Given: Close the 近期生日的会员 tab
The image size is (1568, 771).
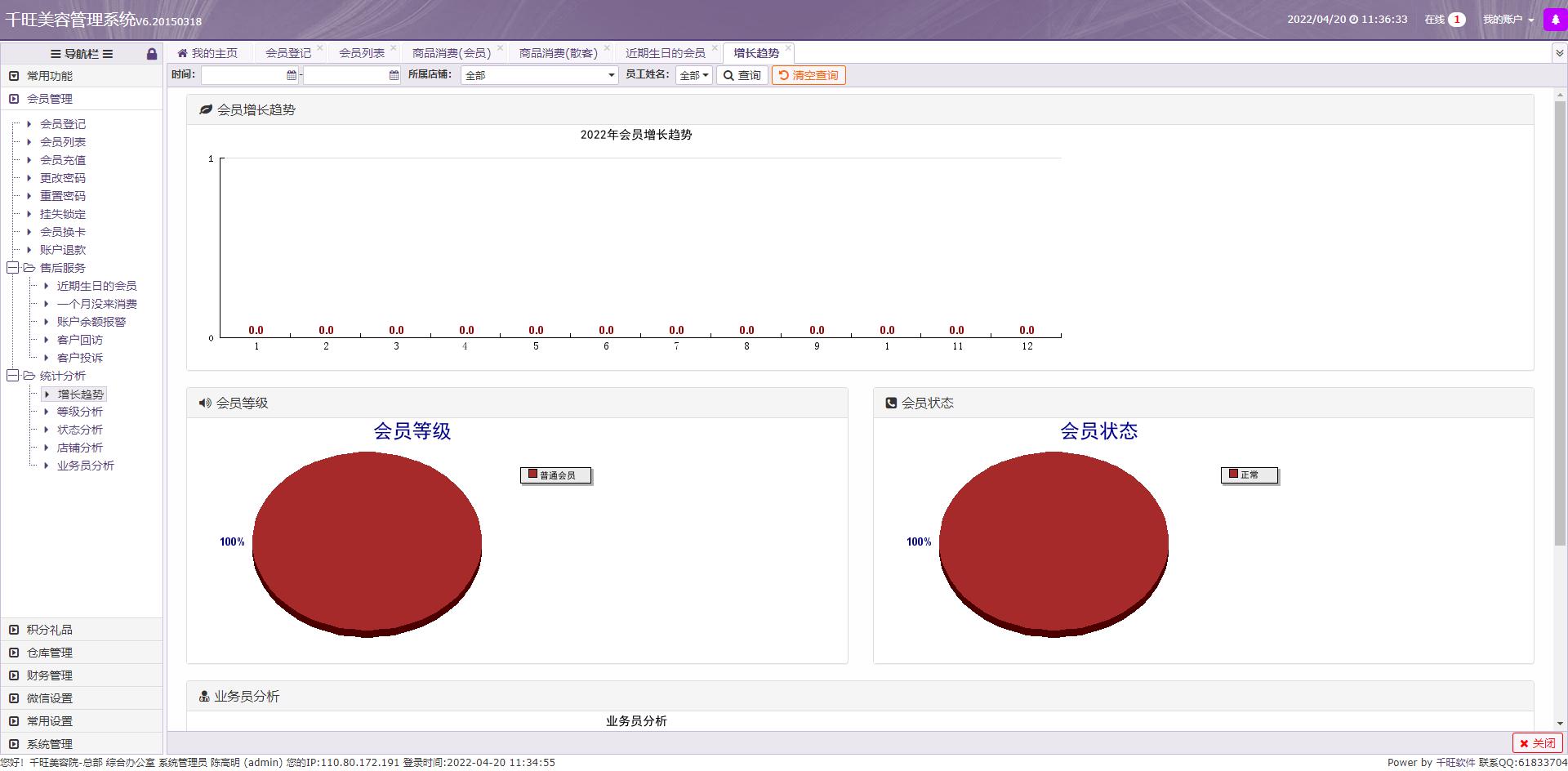Looking at the screenshot, I should click(x=715, y=47).
